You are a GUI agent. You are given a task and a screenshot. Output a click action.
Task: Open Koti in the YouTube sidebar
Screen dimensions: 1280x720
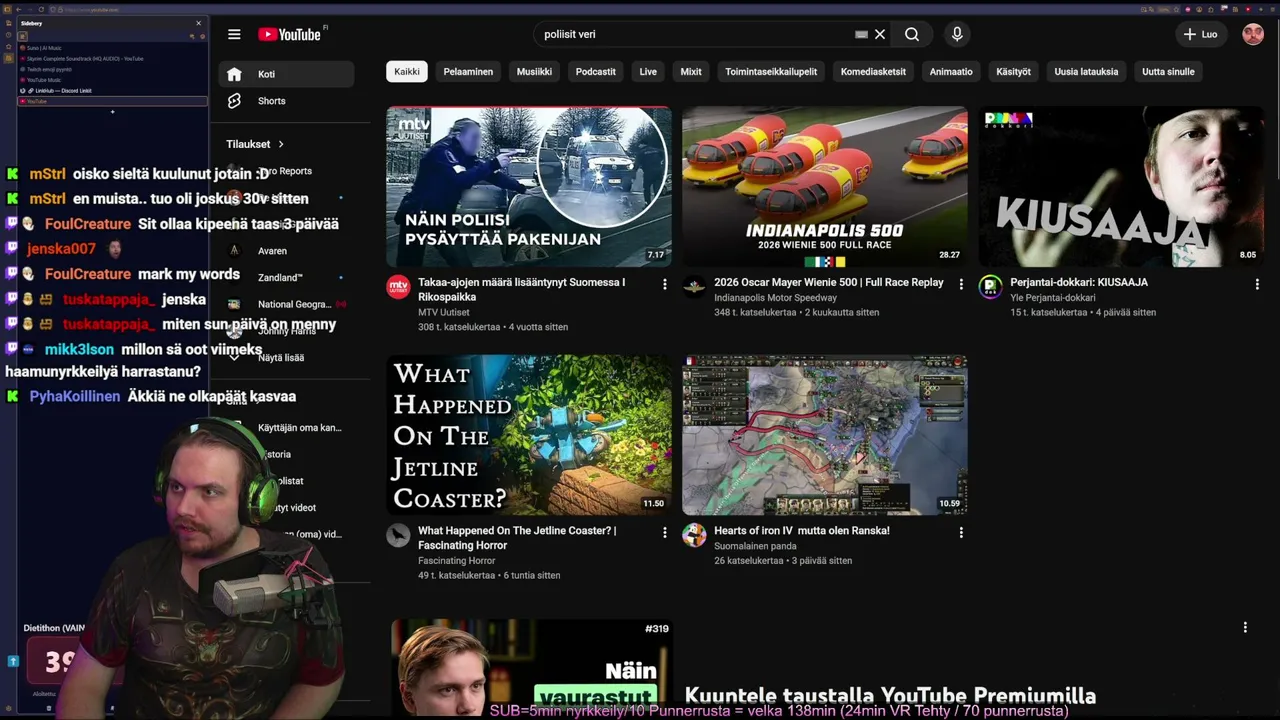[288, 74]
